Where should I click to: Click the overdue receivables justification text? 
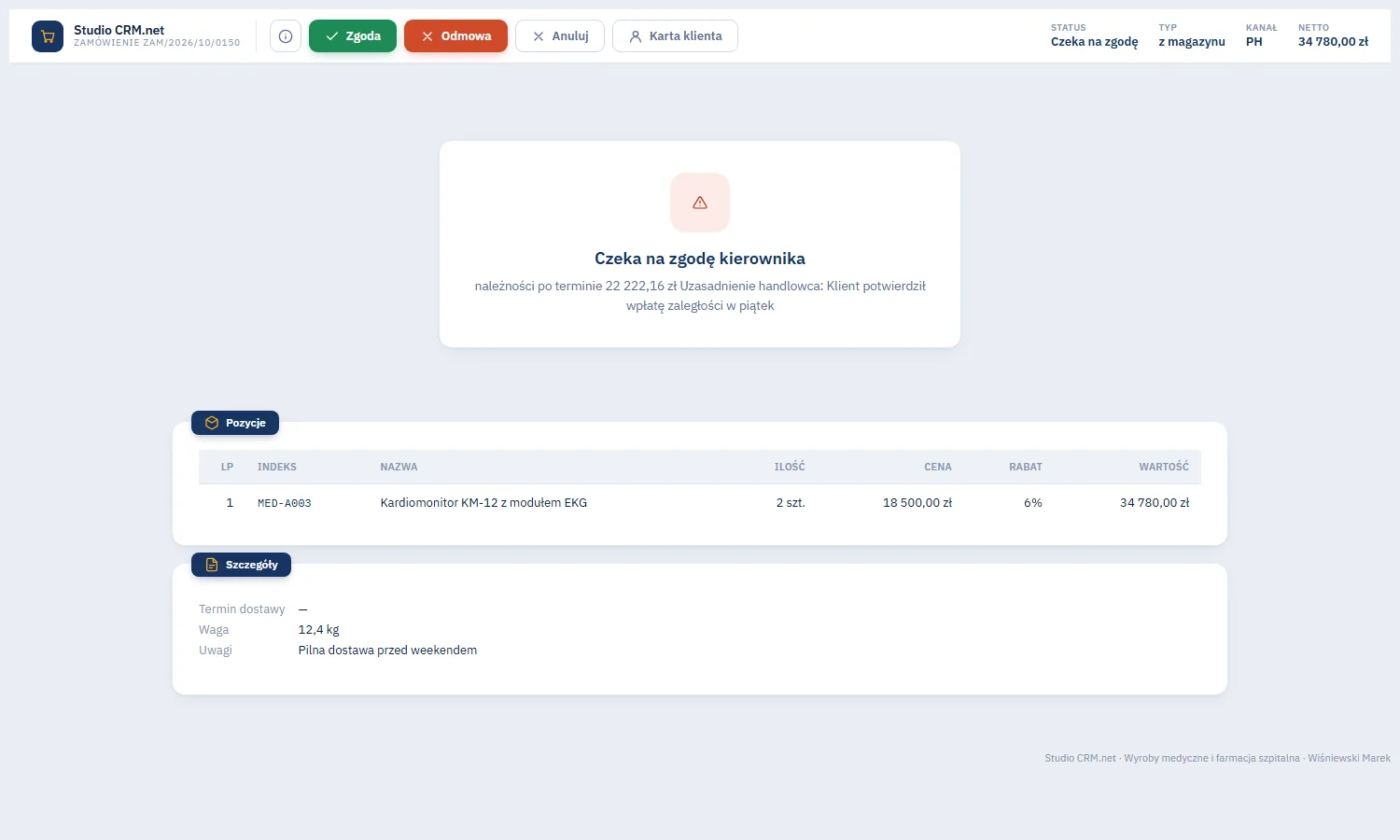pos(700,296)
